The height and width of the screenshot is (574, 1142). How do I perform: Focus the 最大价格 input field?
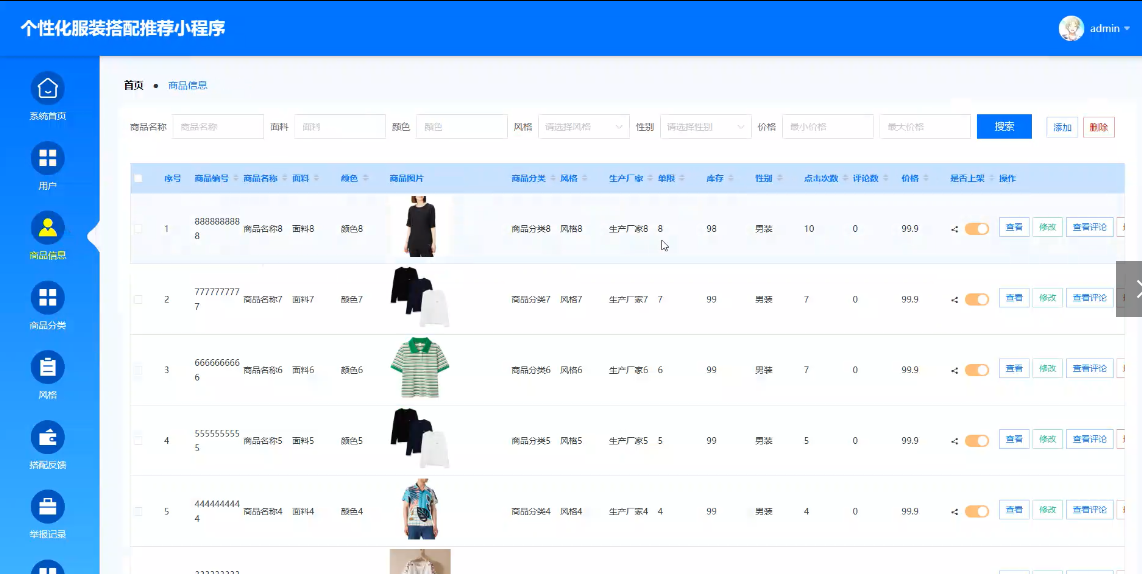[x=925, y=127]
